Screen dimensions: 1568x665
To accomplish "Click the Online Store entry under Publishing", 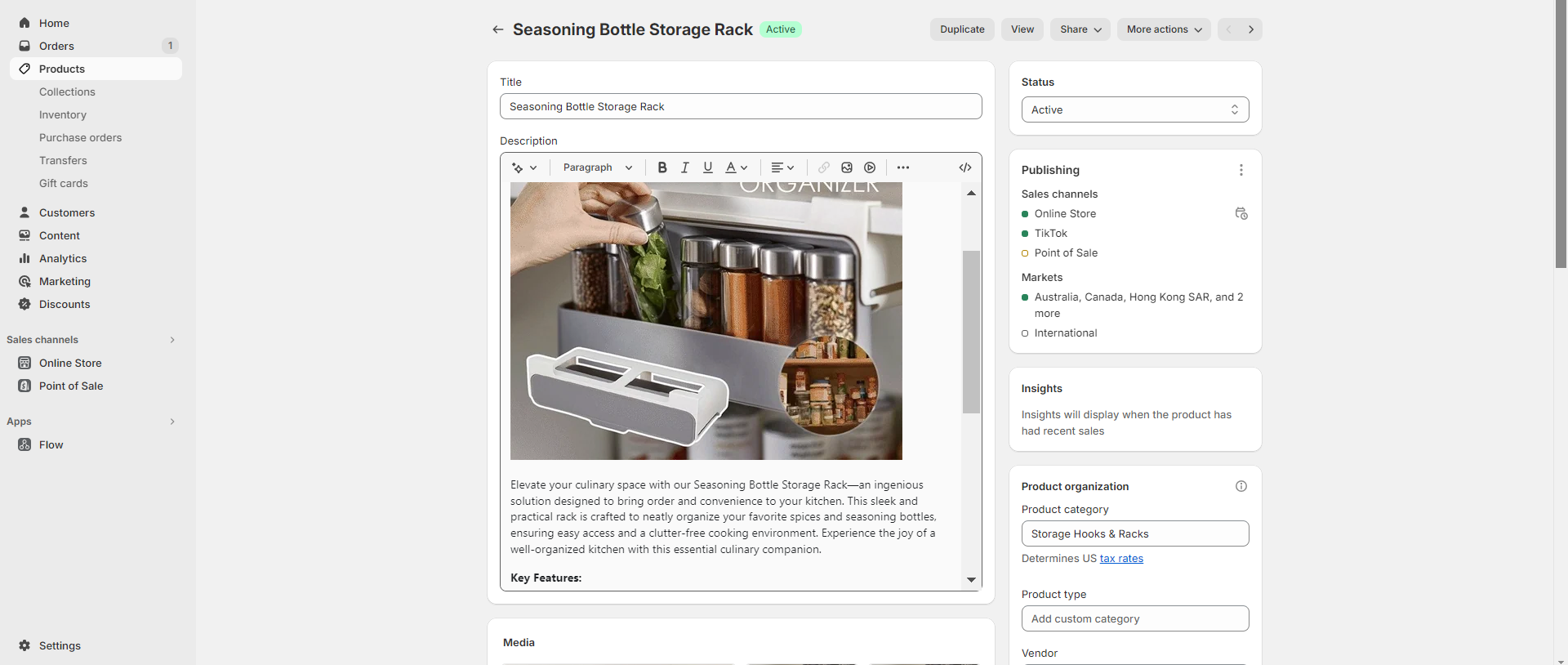I will tap(1065, 214).
